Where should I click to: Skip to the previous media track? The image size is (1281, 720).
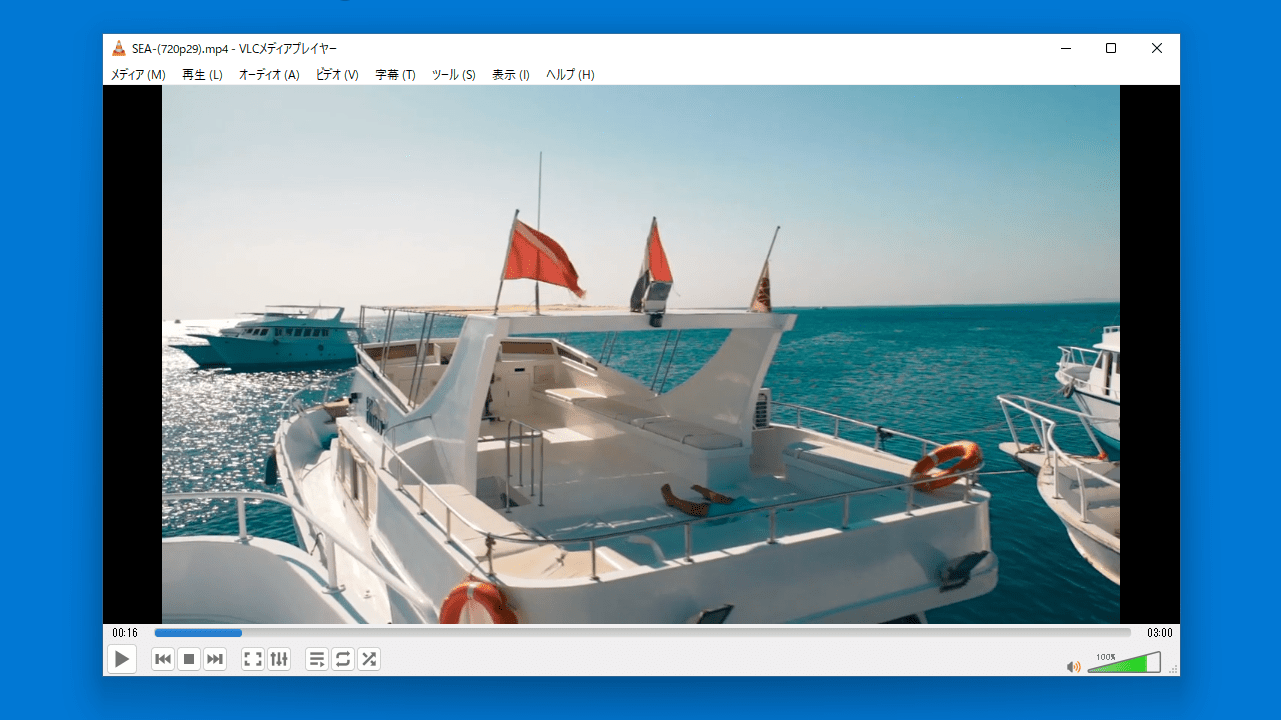click(x=163, y=659)
